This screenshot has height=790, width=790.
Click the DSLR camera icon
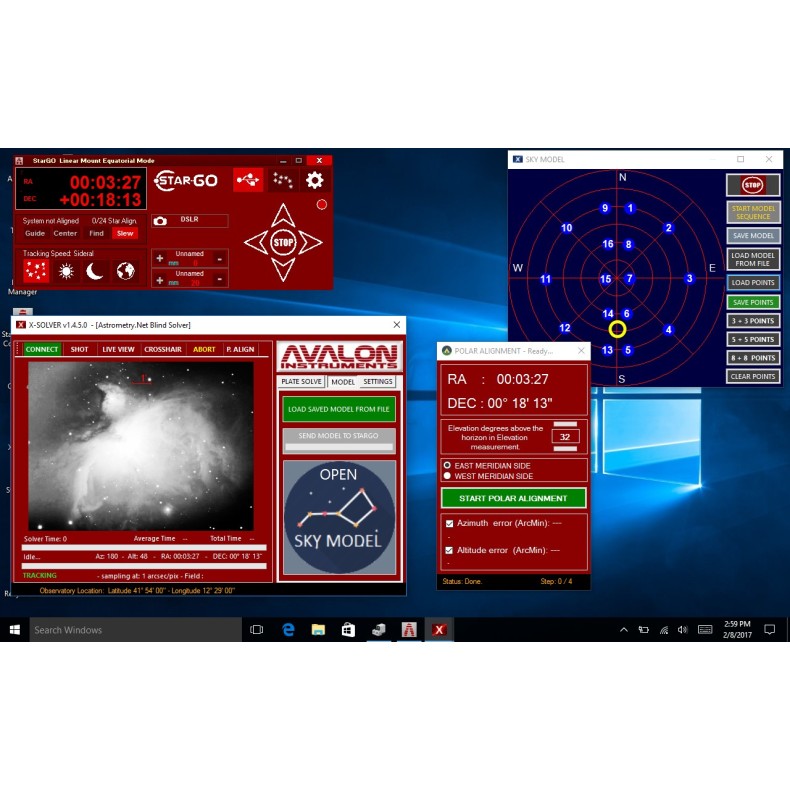[x=160, y=221]
